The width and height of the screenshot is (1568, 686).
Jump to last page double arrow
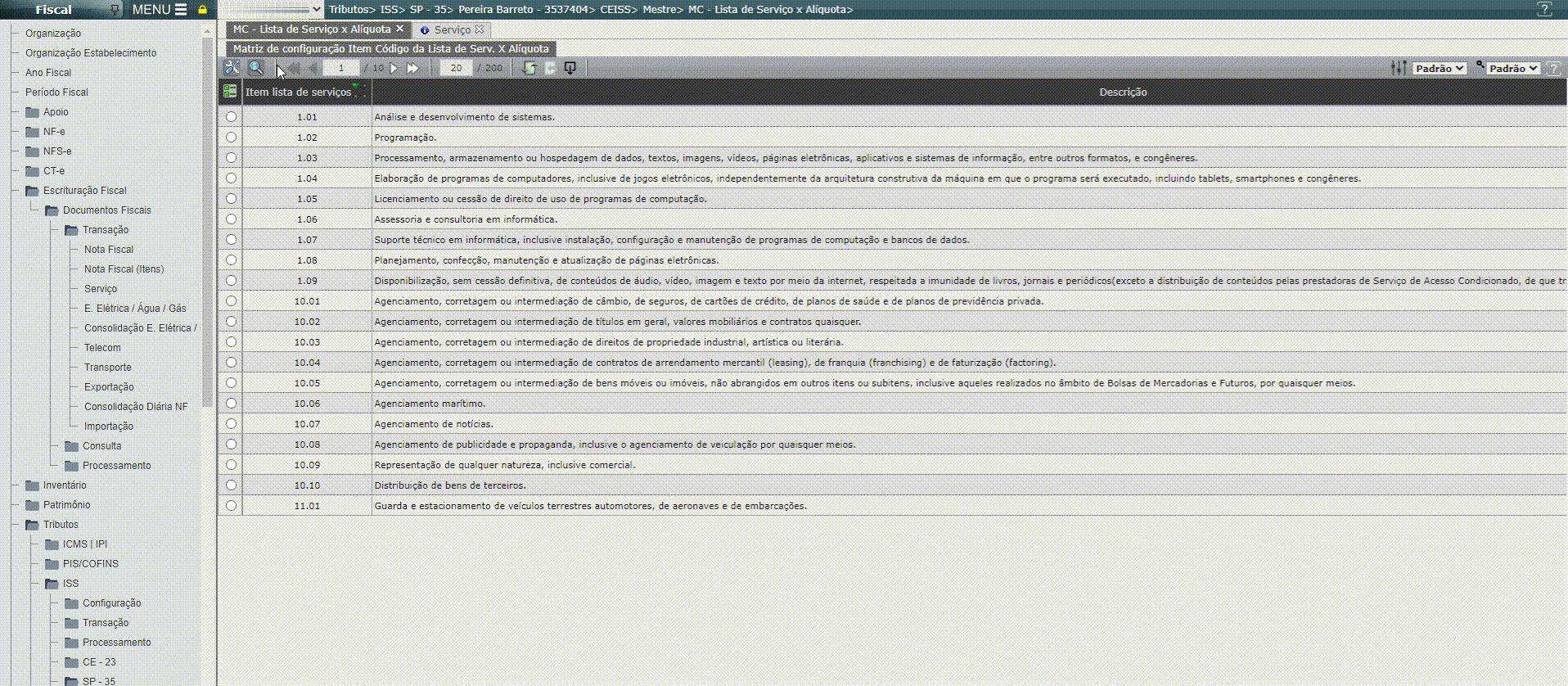413,68
